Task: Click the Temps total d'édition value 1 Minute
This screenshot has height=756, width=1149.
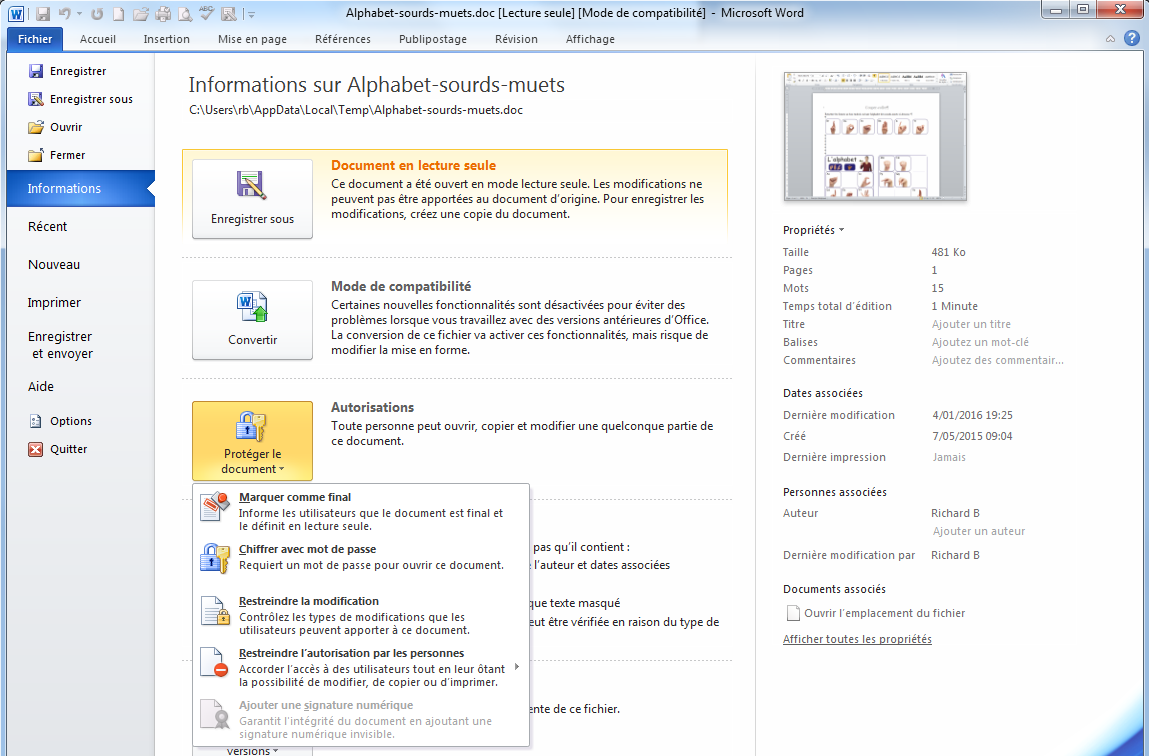Action: click(955, 306)
